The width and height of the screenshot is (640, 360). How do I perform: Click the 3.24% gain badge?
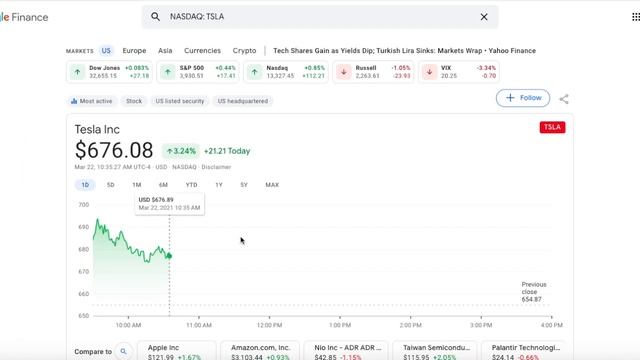click(181, 151)
